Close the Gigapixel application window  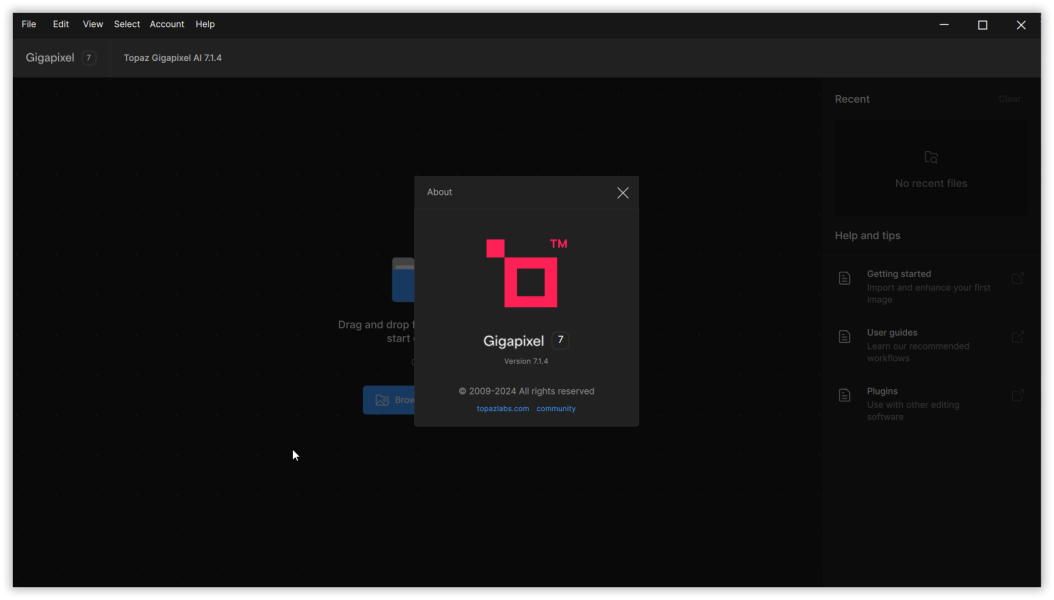(1021, 25)
